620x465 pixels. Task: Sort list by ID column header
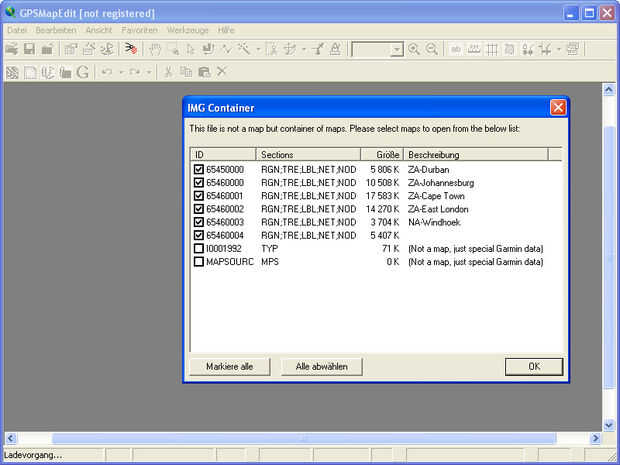point(223,154)
